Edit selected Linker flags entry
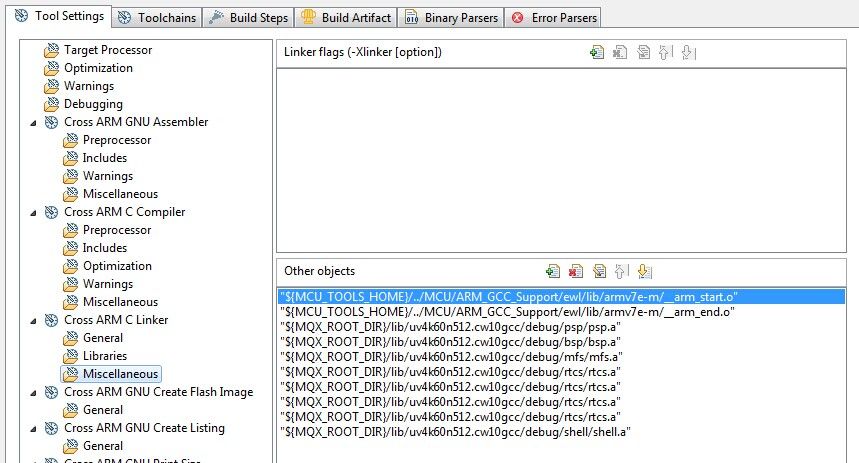This screenshot has width=859, height=463. [x=644, y=53]
